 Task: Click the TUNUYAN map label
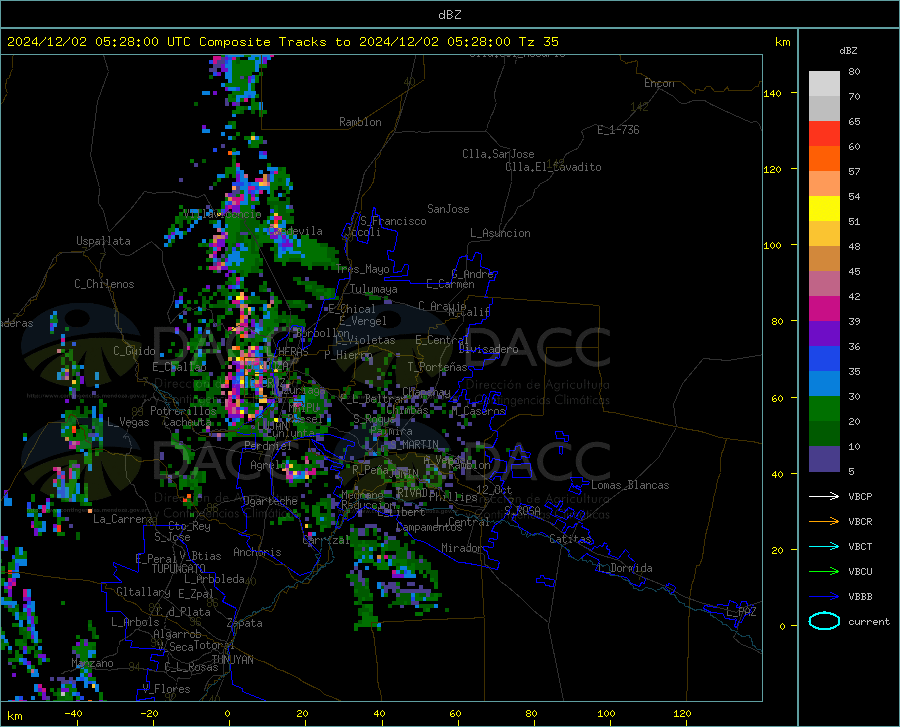pyautogui.click(x=232, y=660)
